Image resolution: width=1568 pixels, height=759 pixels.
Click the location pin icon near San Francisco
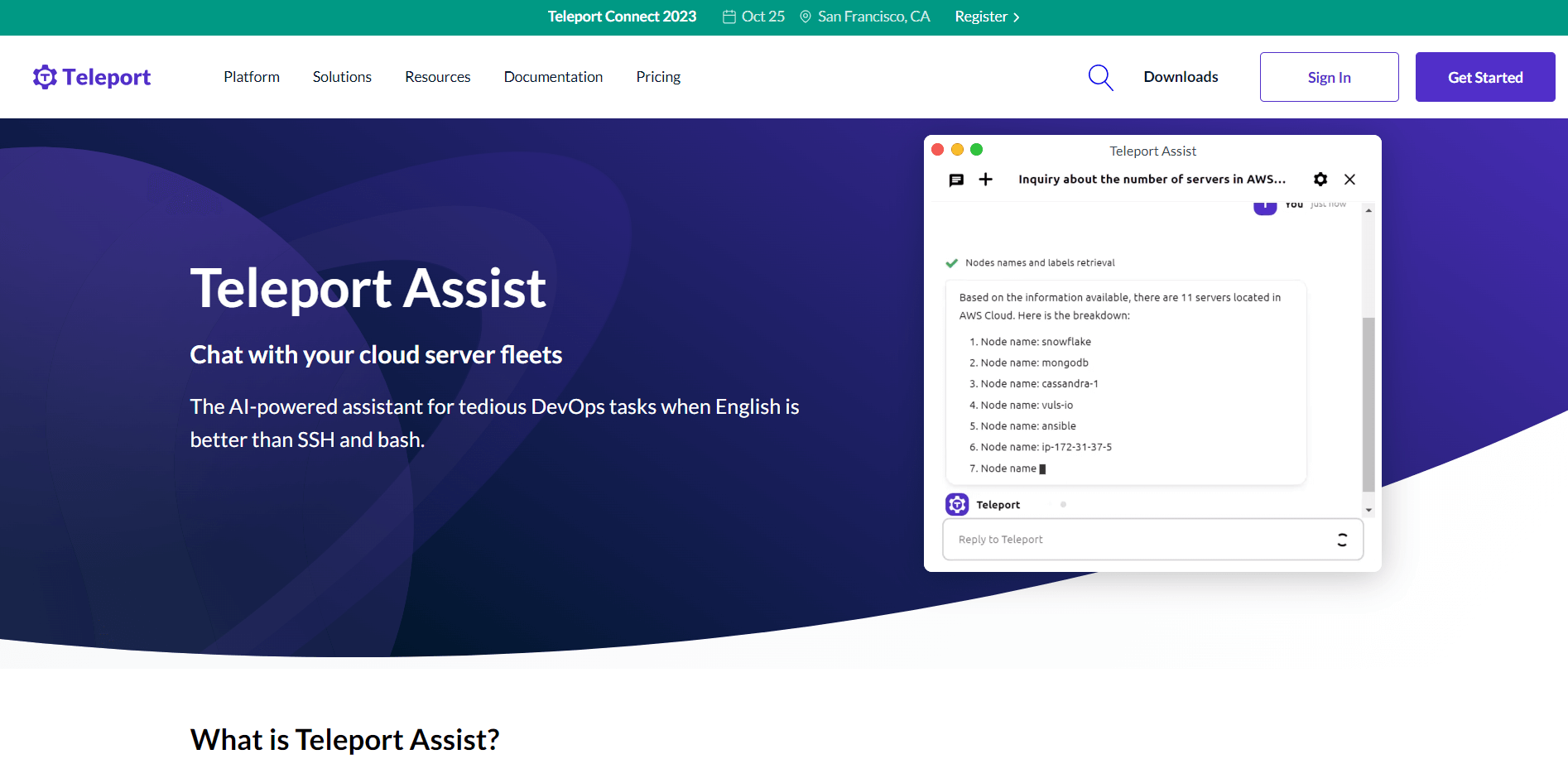804,16
